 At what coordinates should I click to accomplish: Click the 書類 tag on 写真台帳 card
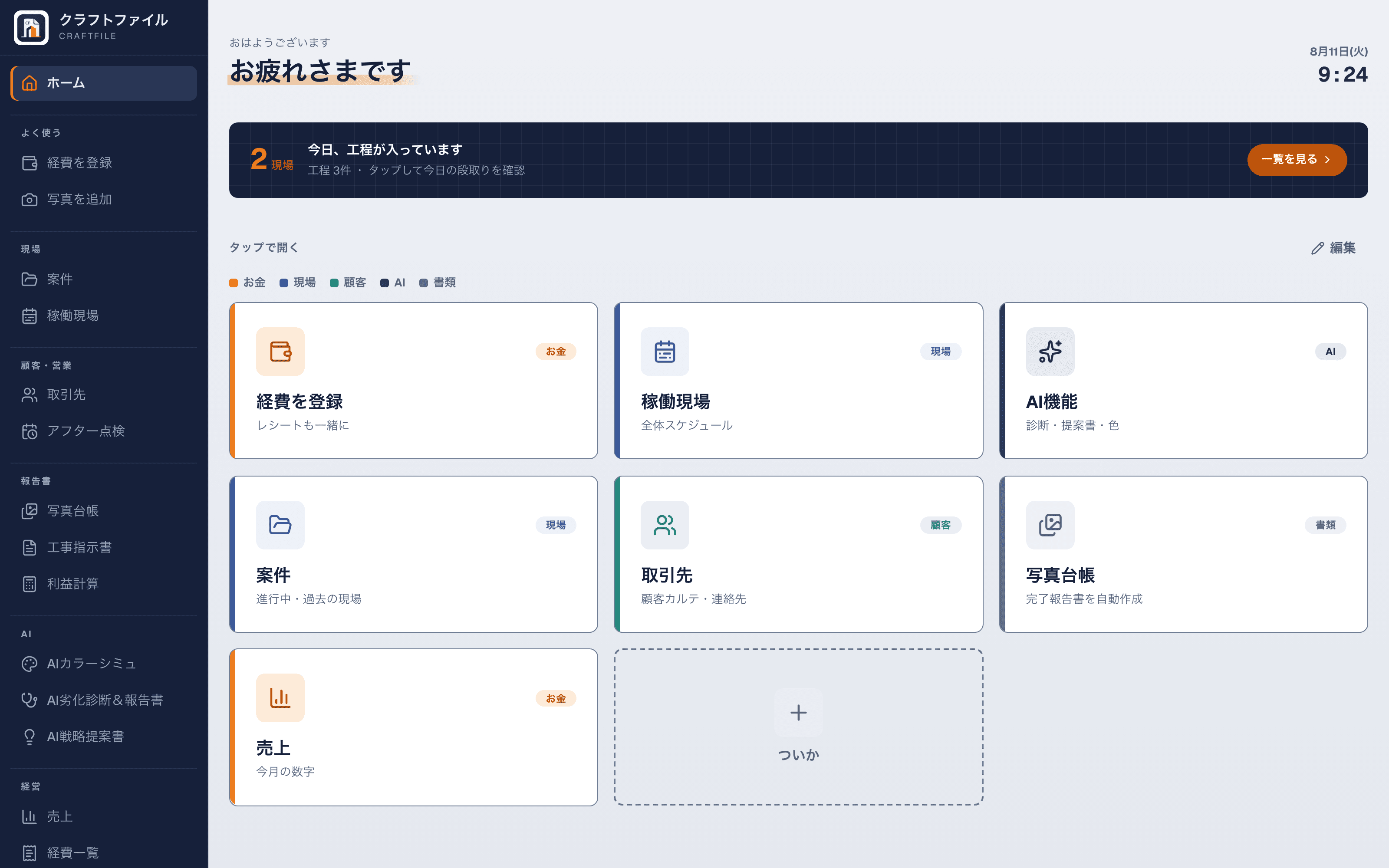(1325, 525)
